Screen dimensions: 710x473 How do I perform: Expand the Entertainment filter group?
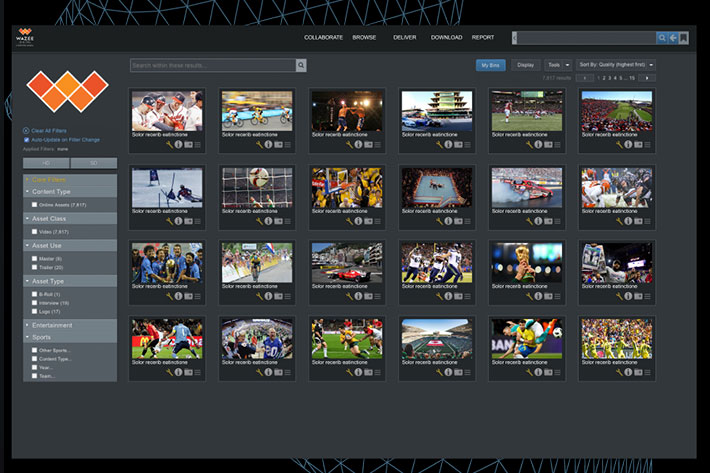click(x=70, y=325)
